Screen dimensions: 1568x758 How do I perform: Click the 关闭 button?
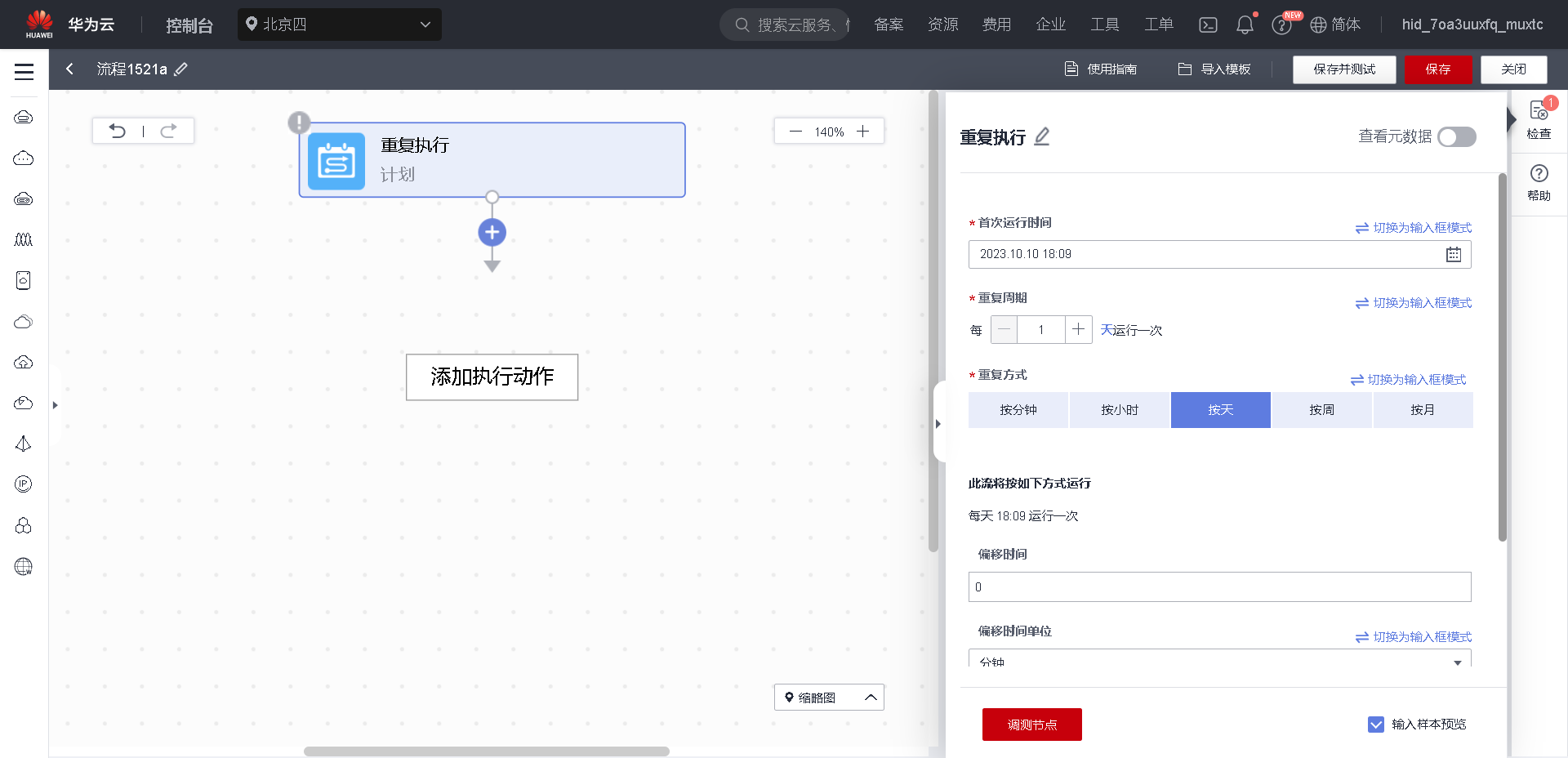1514,69
